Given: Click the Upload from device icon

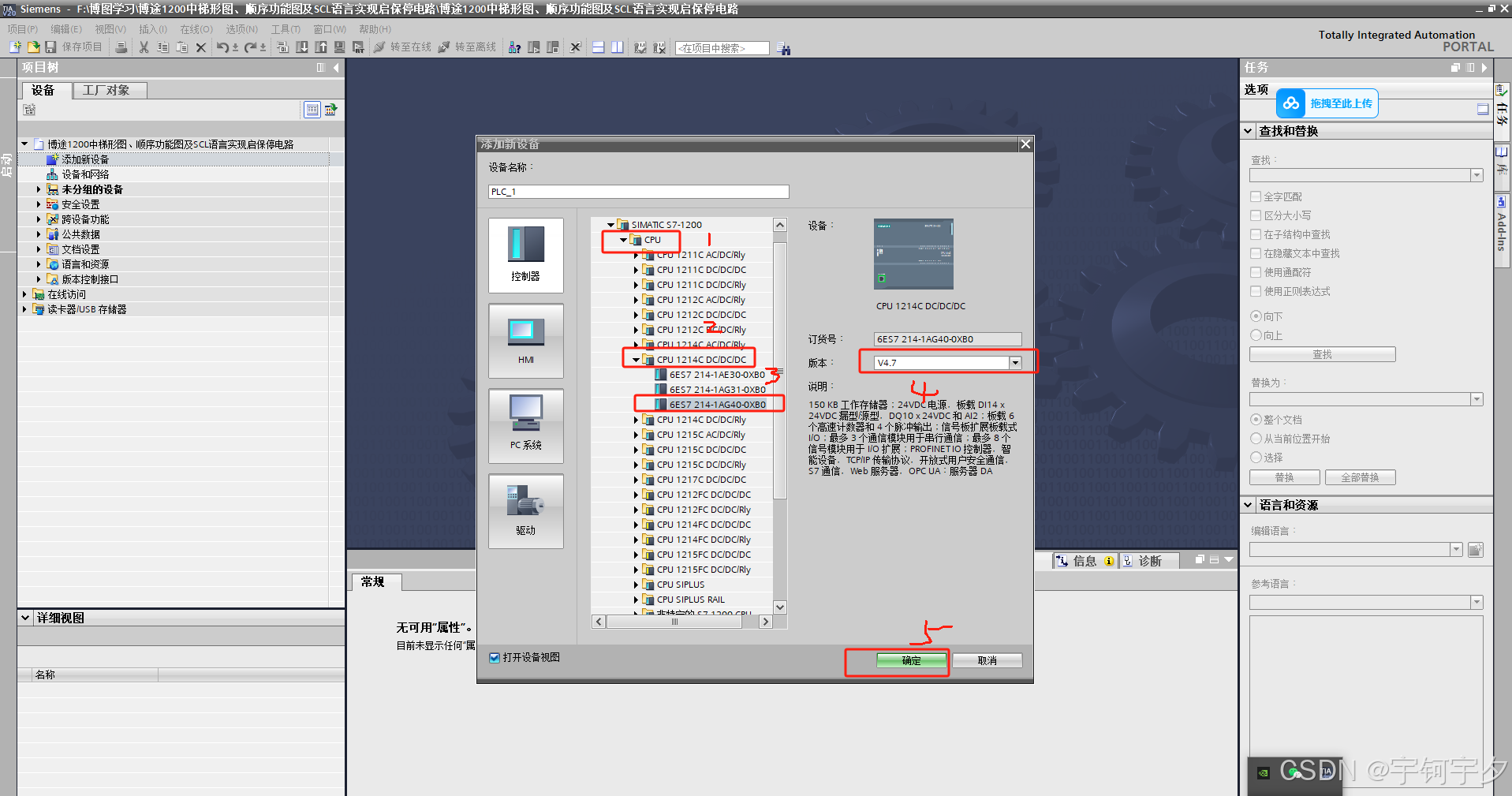Looking at the screenshot, I should [321, 47].
